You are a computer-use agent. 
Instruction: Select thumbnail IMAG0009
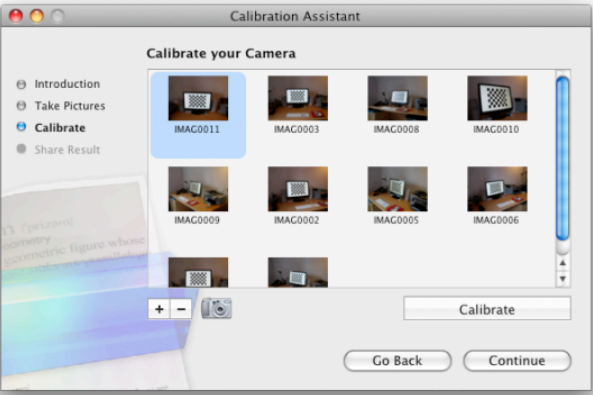point(198,189)
